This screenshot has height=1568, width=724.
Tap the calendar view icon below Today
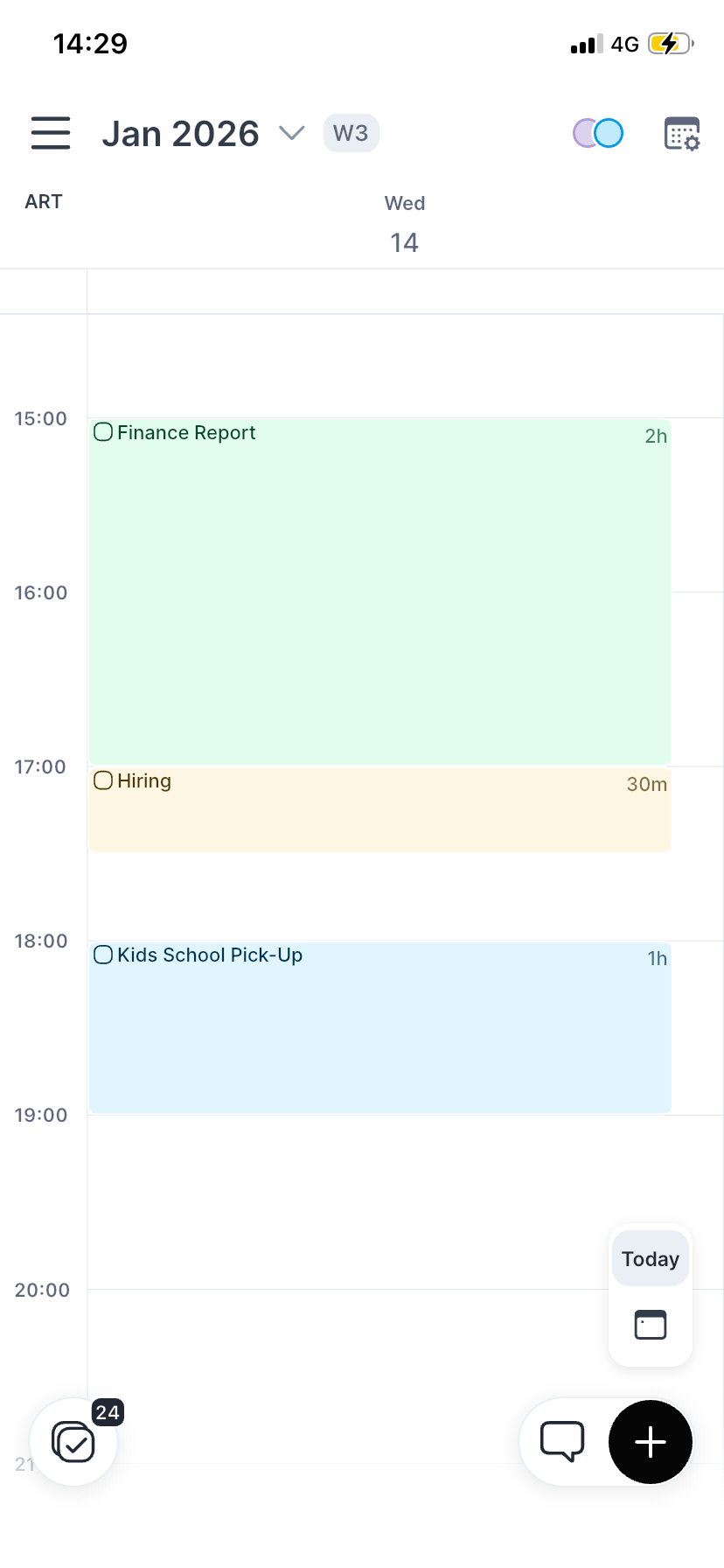650,1325
